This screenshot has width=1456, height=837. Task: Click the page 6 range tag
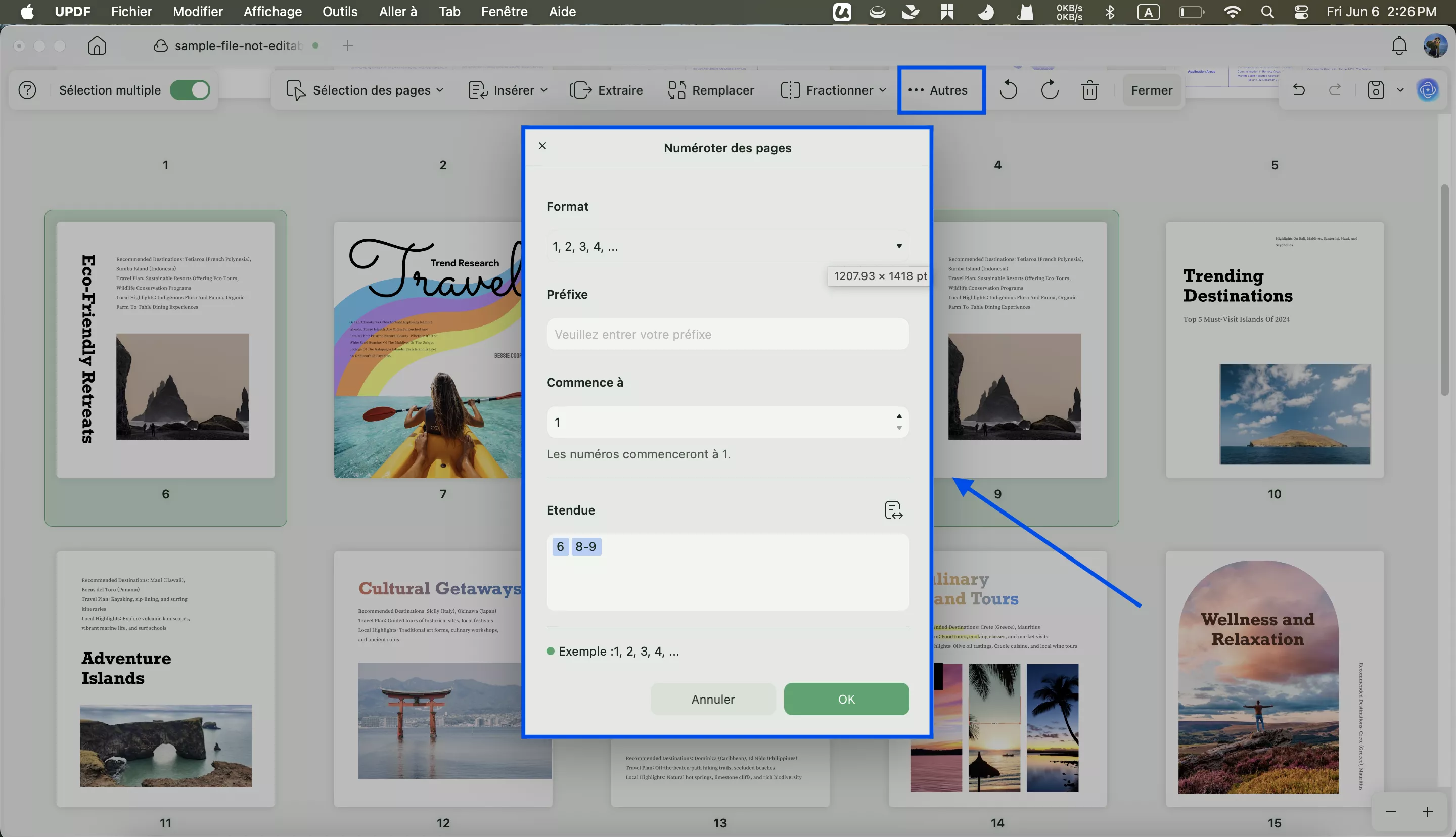560,547
